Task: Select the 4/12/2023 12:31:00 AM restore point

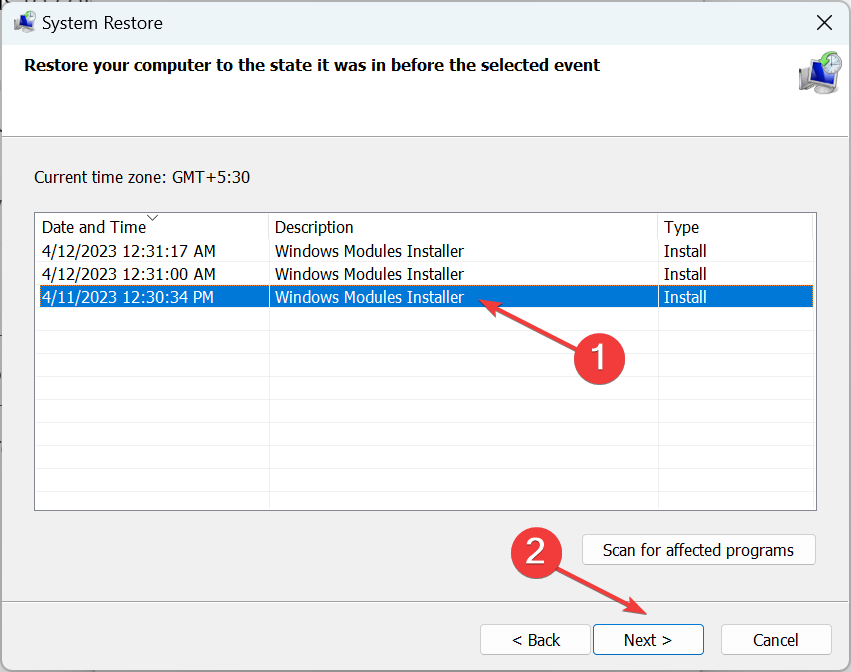Action: 129,274
